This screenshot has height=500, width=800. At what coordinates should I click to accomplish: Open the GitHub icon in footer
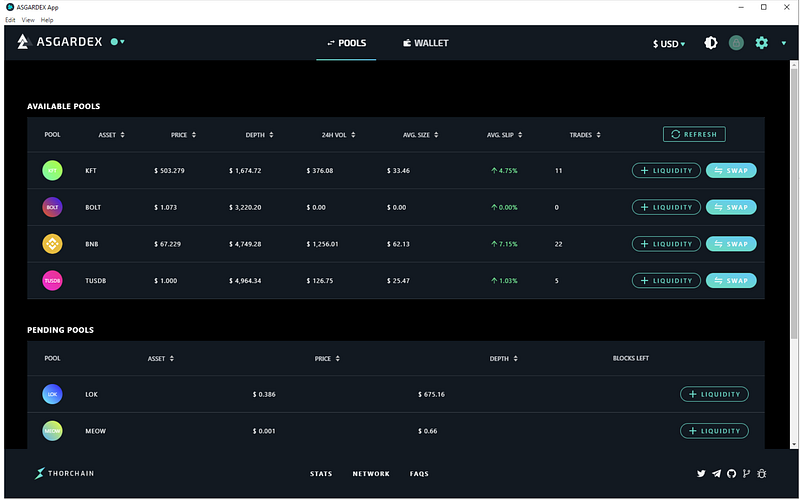tap(732, 473)
